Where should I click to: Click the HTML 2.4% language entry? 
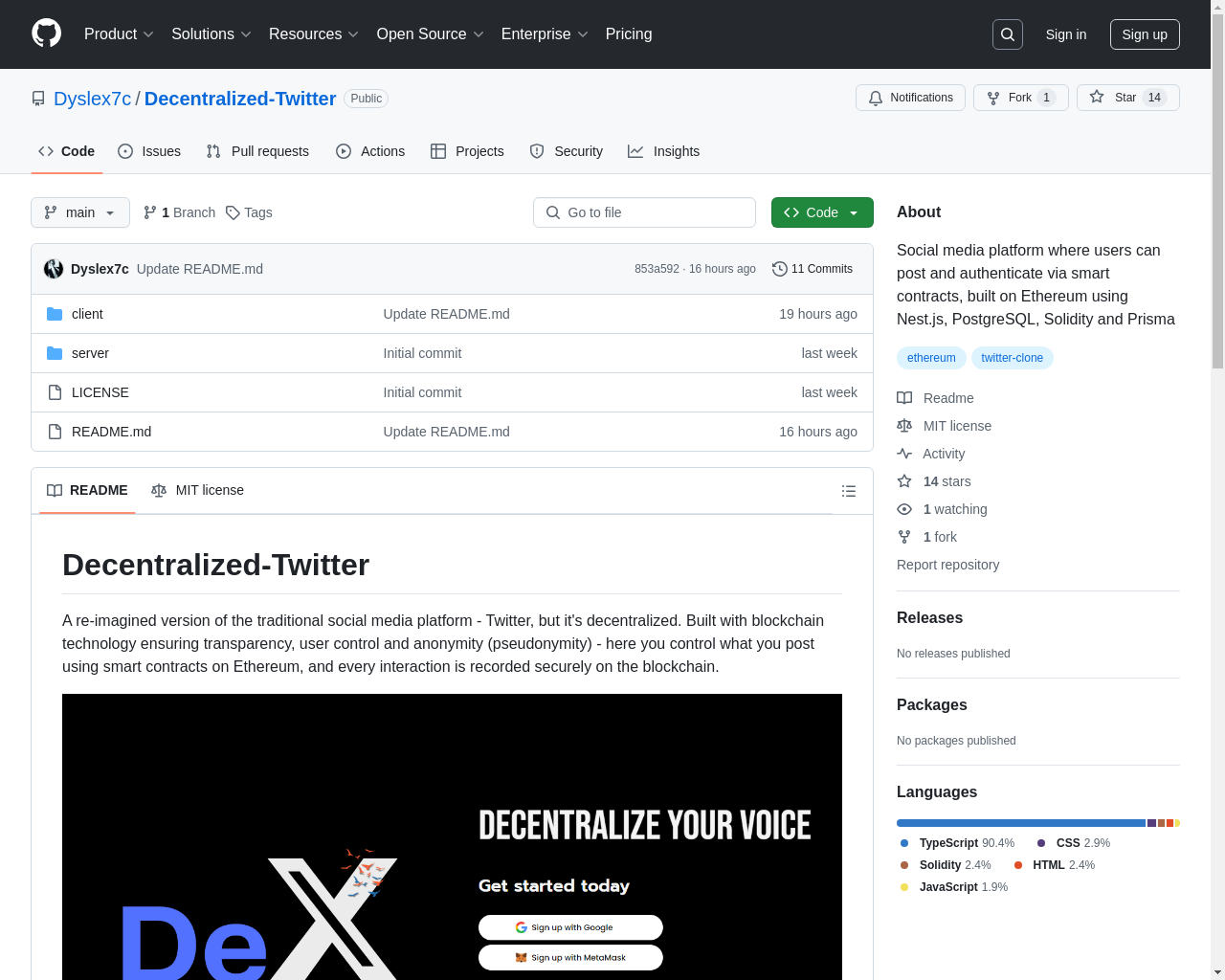[x=1054, y=865]
